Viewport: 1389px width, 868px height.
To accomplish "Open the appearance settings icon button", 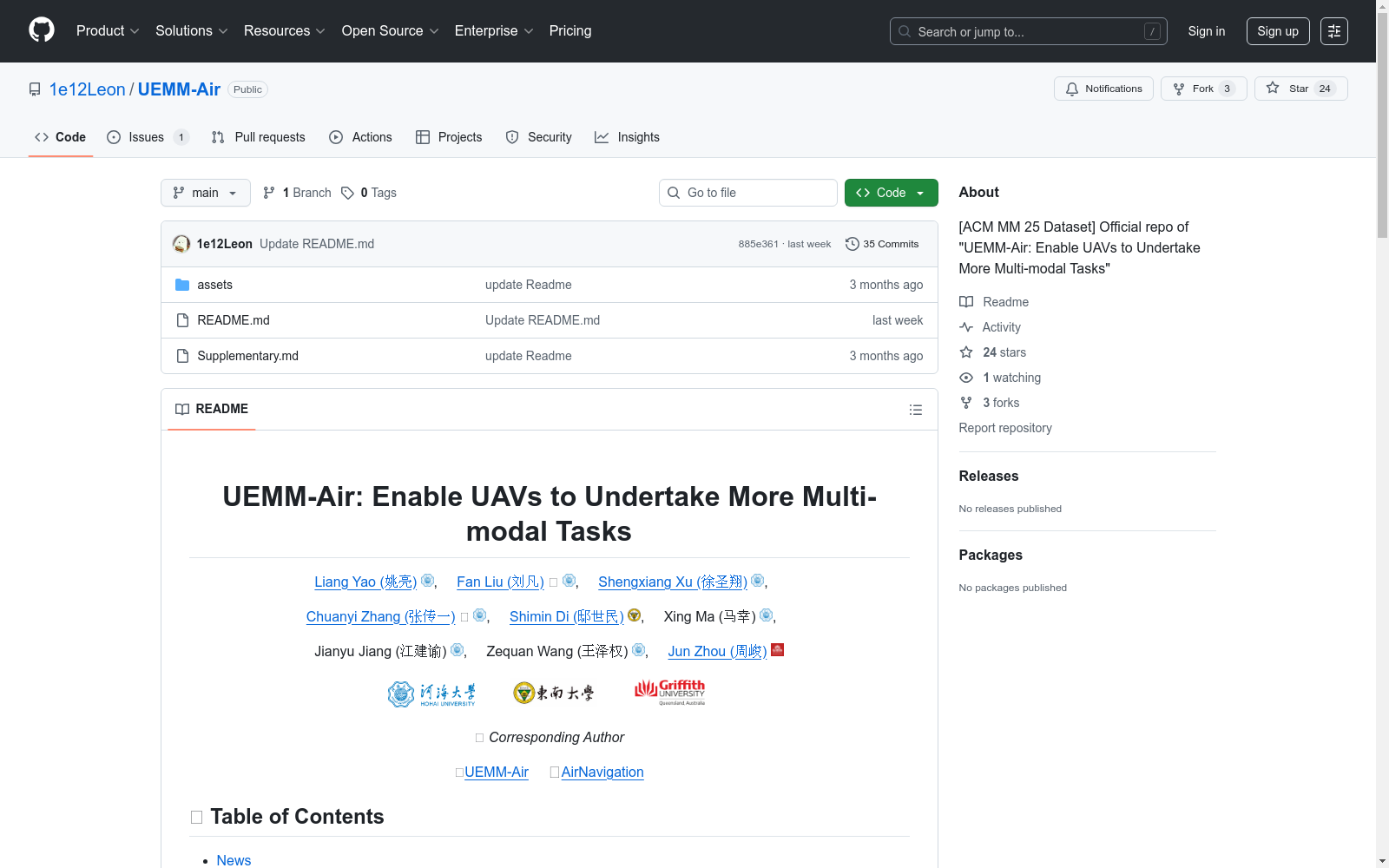I will pos(1334,31).
